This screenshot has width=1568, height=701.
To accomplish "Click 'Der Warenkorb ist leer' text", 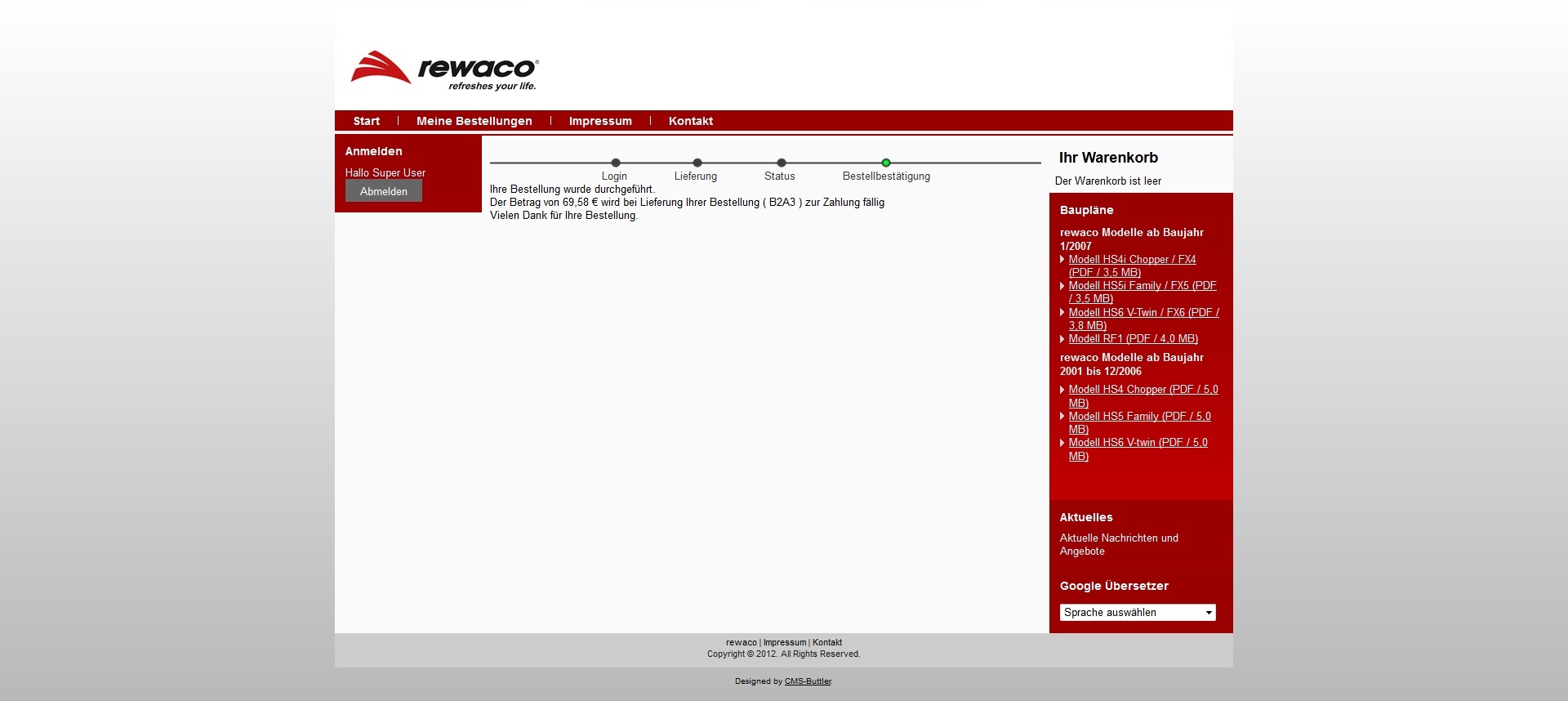I will pyautogui.click(x=1107, y=181).
